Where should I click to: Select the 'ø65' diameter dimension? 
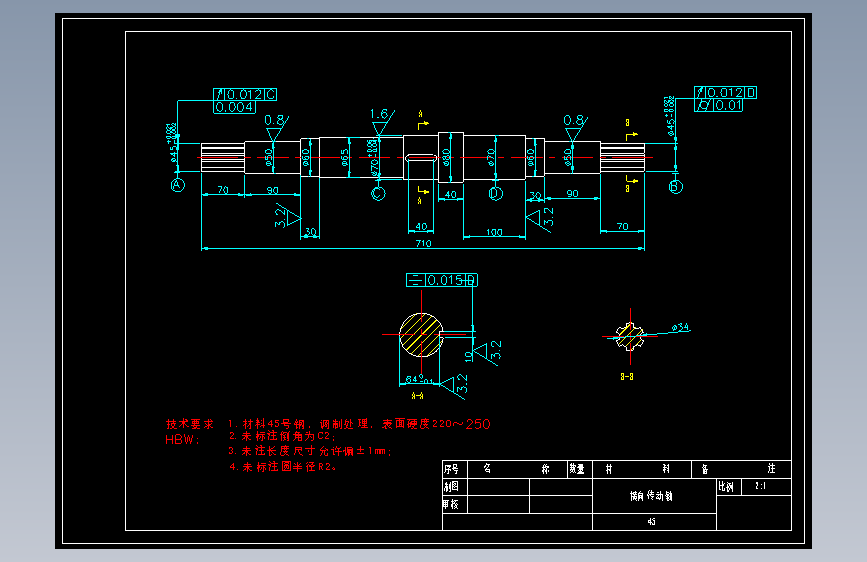[x=344, y=157]
